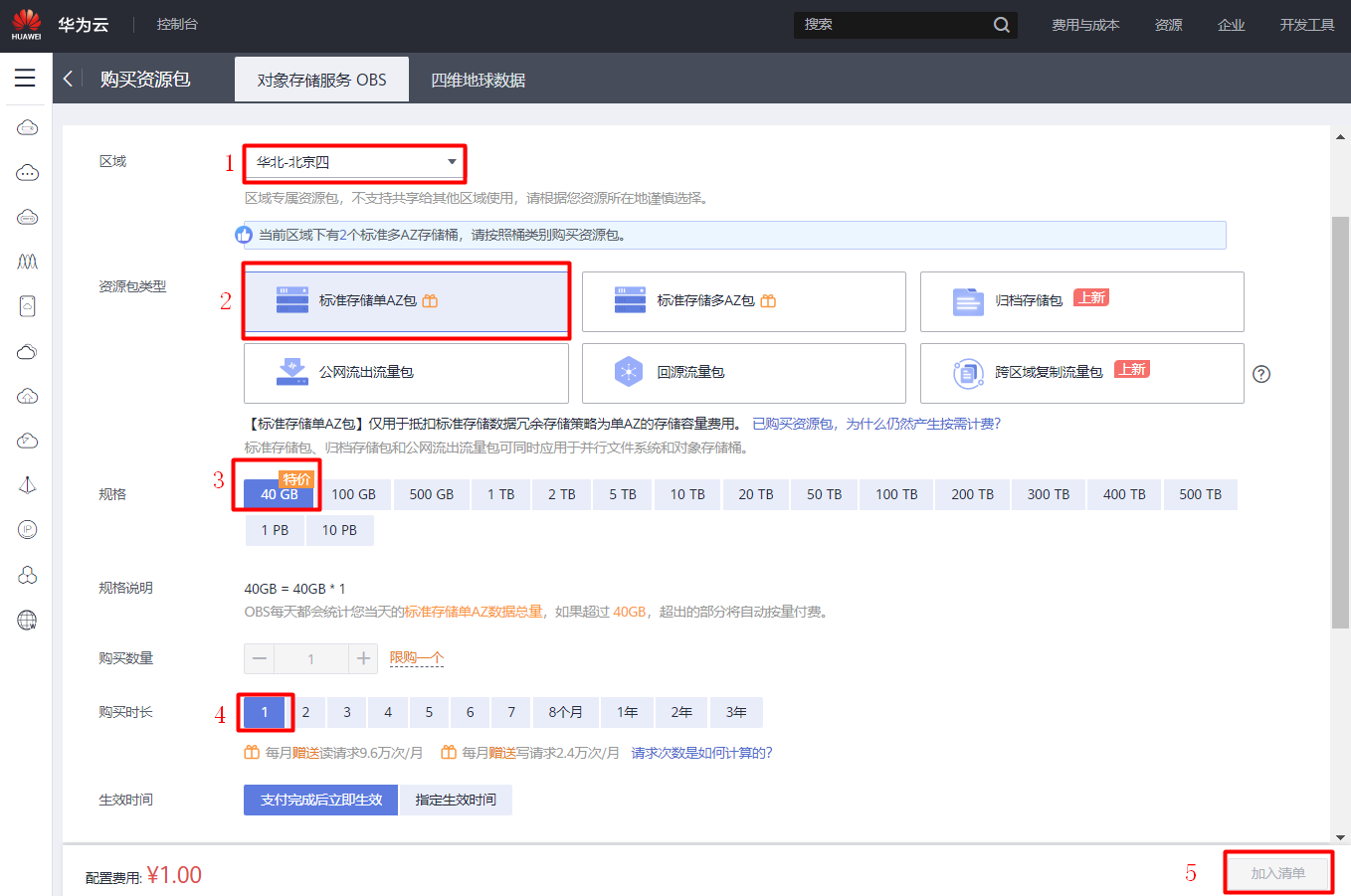Decrease purchase quantity with the minus button
Image resolution: width=1351 pixels, height=896 pixels.
[x=260, y=658]
